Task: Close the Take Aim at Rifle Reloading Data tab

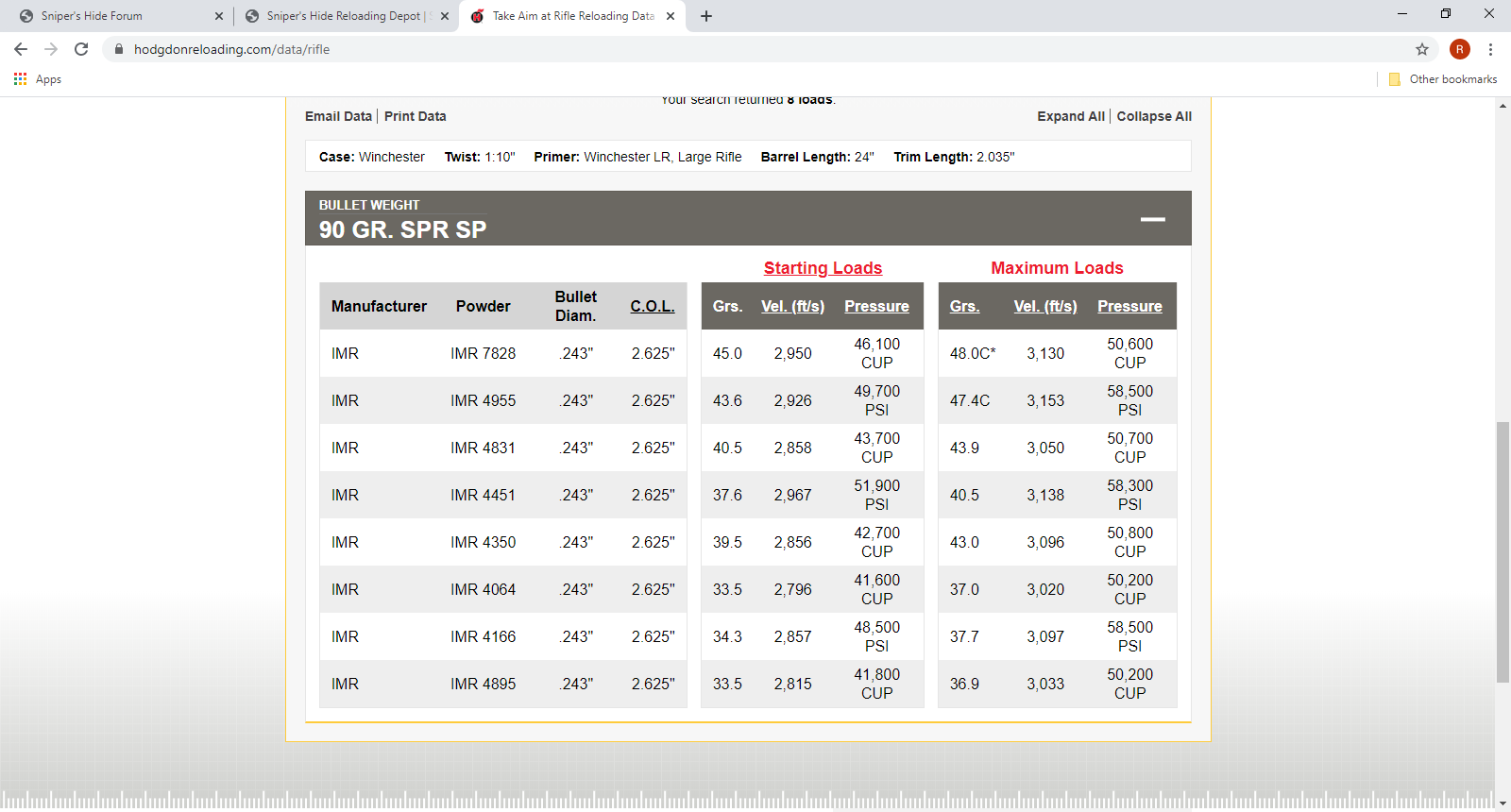Action: click(671, 16)
